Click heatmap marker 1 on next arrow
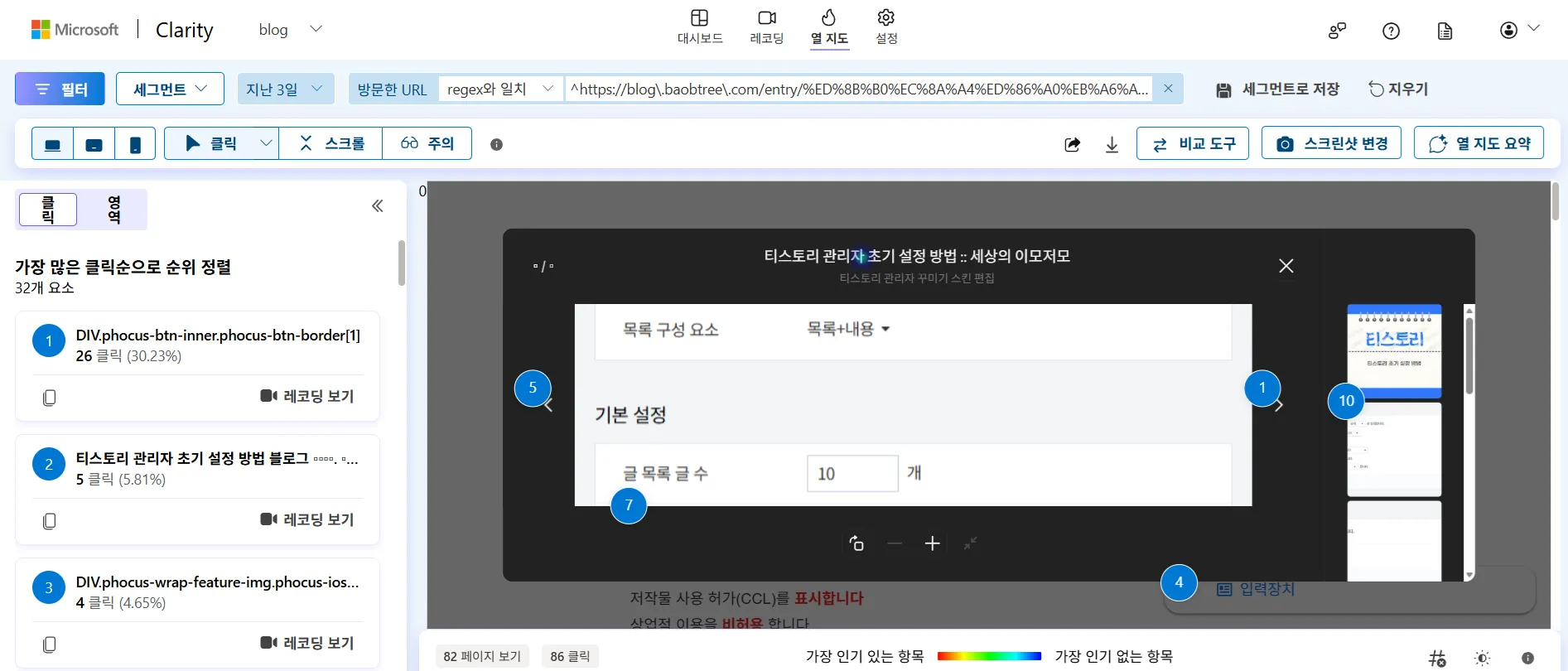 point(1262,388)
